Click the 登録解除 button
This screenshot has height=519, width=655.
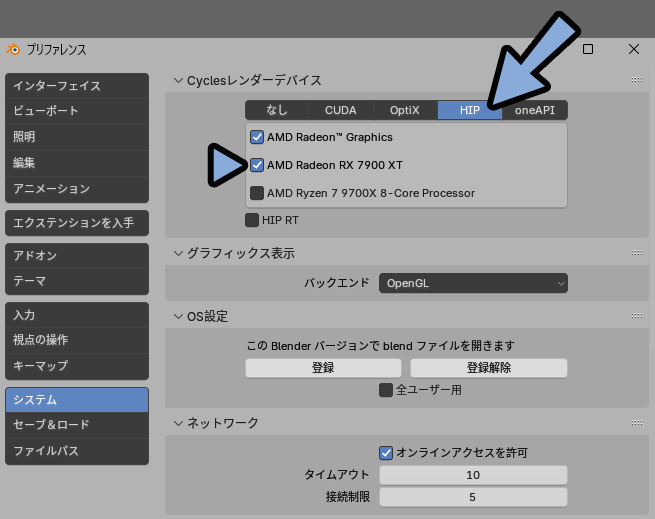click(x=489, y=368)
